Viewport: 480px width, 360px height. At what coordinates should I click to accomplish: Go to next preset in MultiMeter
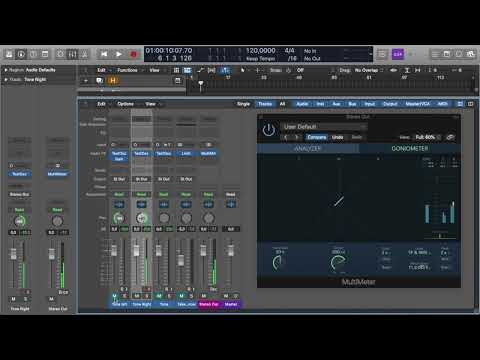coord(297,137)
